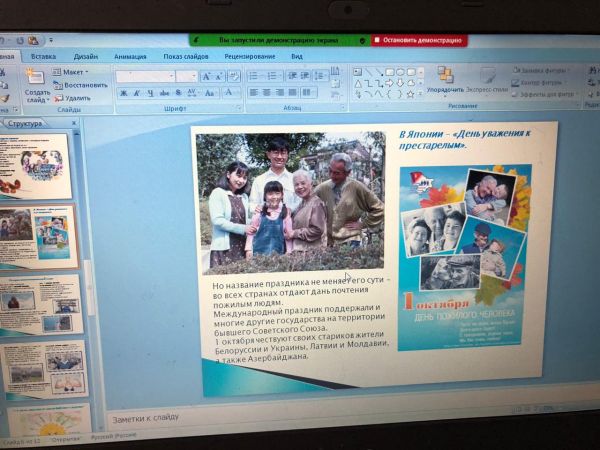Viewport: 600px width, 450px height.
Task: Switch to the Вставка ribbon tab
Action: (43, 56)
